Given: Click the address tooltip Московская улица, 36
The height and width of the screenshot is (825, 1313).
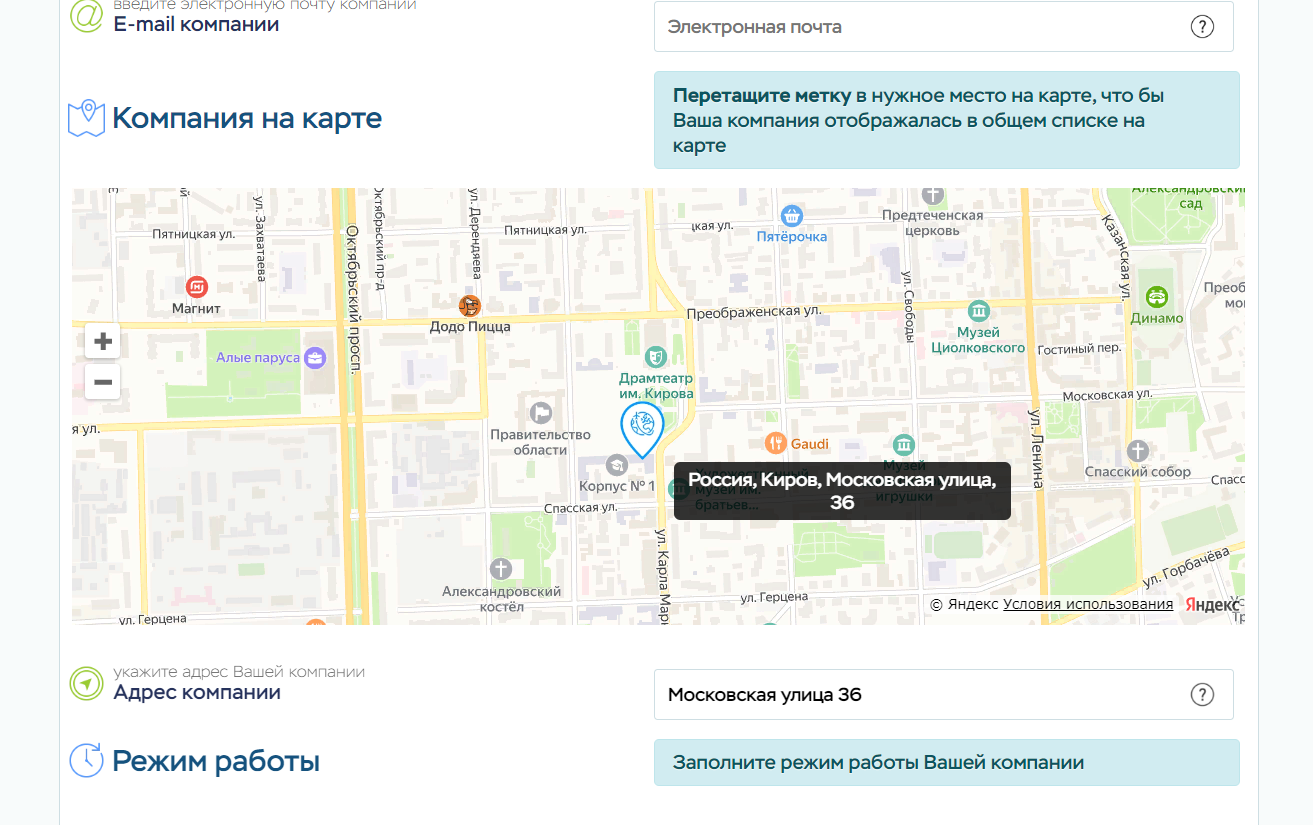Looking at the screenshot, I should tap(842, 491).
